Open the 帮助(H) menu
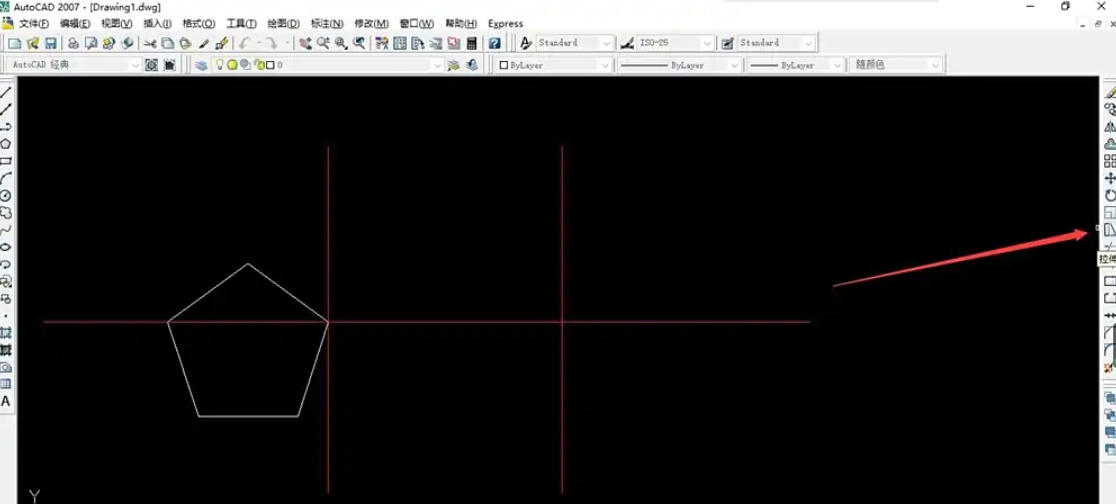This screenshot has width=1116, height=504. point(461,23)
